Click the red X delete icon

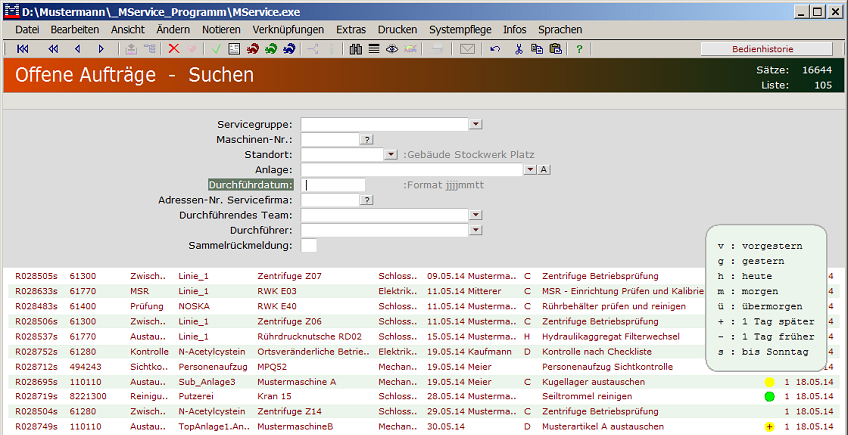(174, 48)
